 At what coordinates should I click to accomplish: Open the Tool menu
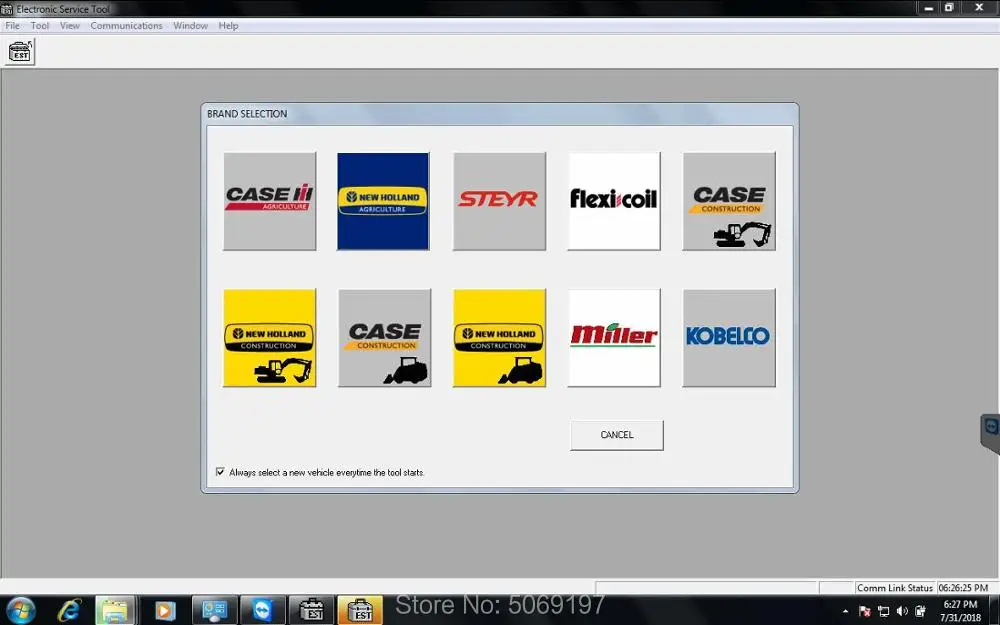point(40,26)
